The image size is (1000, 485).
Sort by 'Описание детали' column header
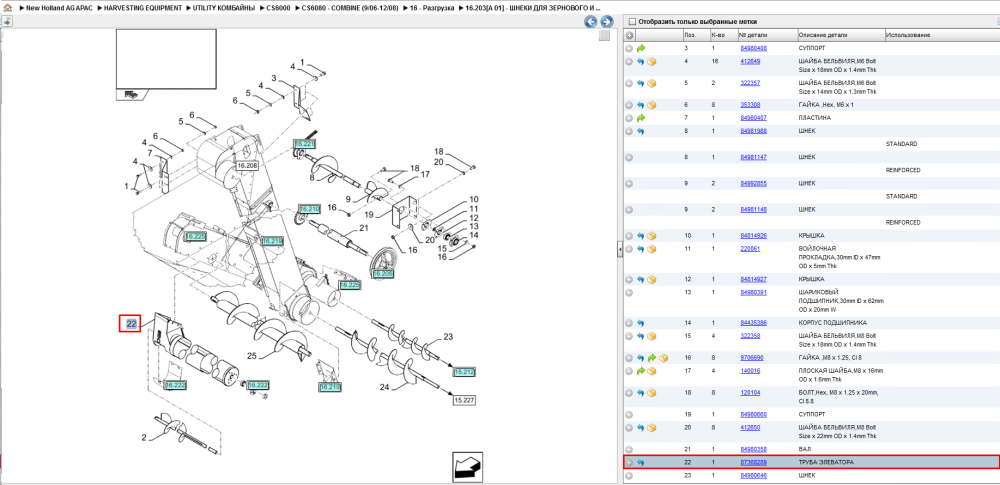[823, 35]
